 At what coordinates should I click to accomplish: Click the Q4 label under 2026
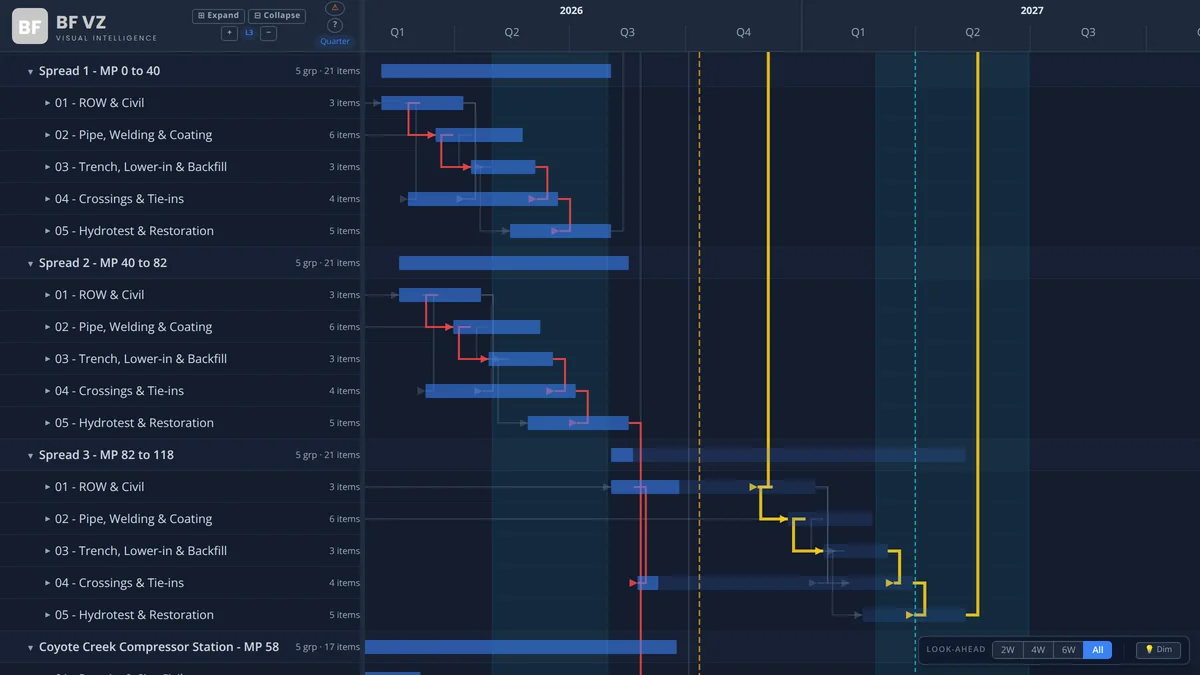[743, 33]
